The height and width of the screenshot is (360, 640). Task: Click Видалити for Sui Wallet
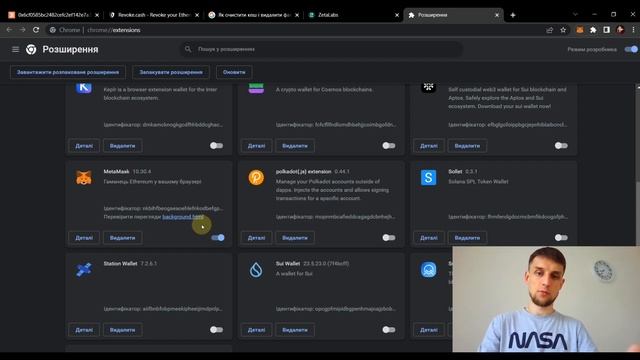(295, 330)
